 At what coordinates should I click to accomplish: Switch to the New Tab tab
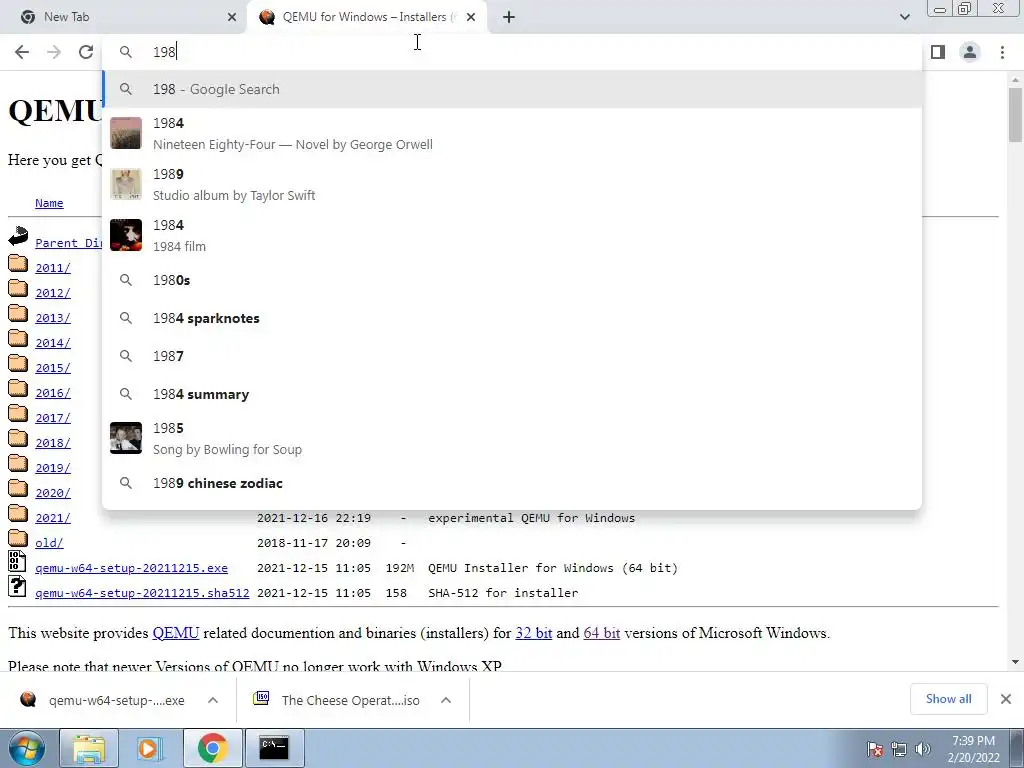(x=124, y=17)
